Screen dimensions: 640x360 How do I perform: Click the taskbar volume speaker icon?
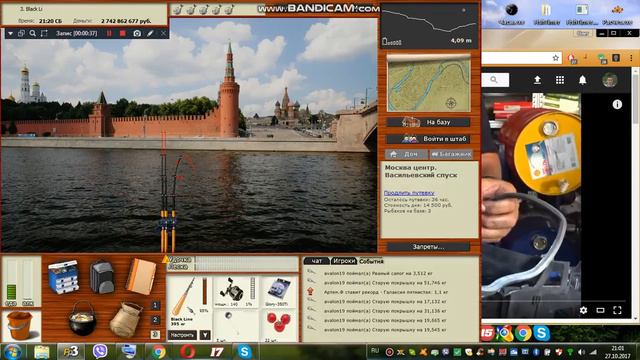(x=581, y=352)
